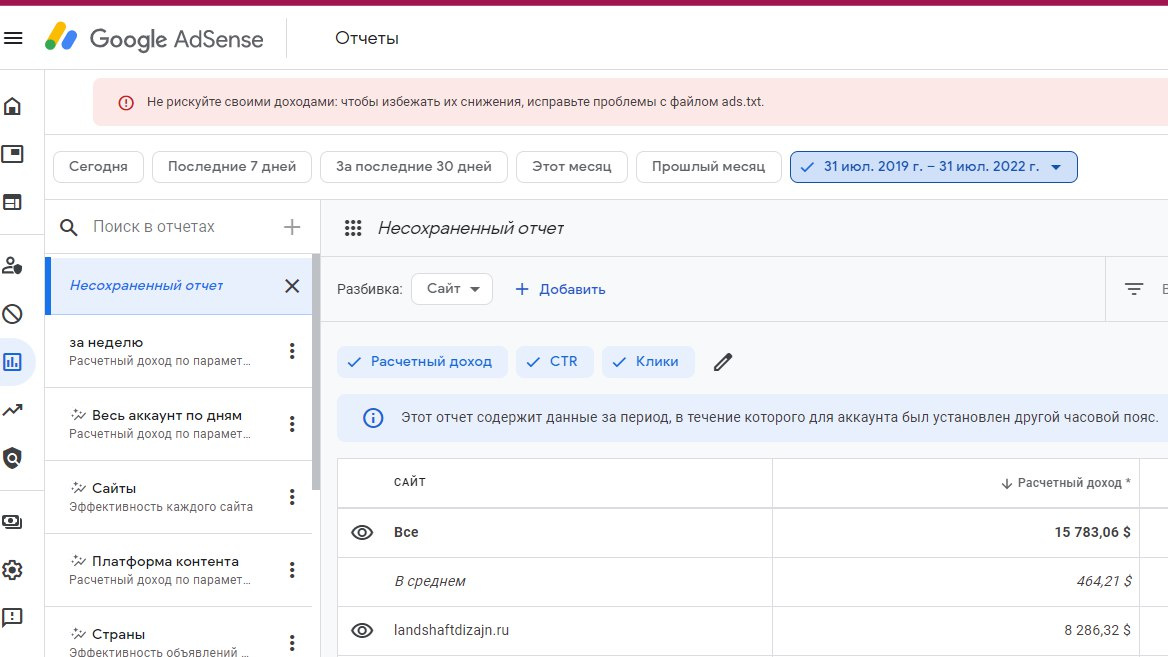Open Payments sidebar icon
Viewport: 1168px width, 657px height.
(13, 522)
